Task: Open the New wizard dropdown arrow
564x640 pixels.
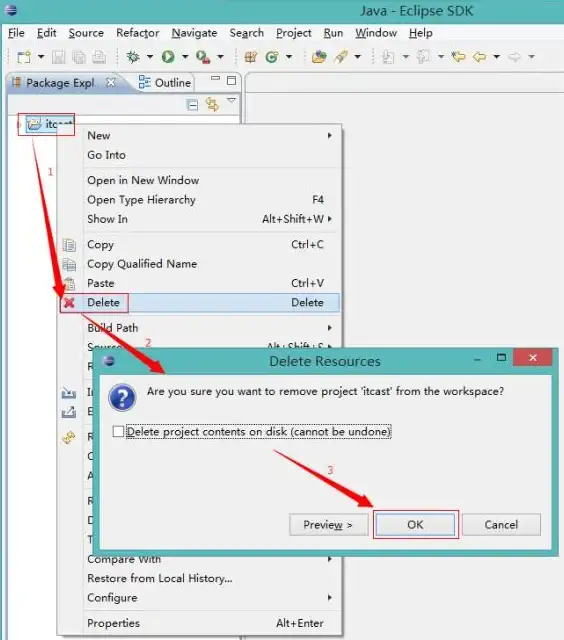Action: coord(41,57)
